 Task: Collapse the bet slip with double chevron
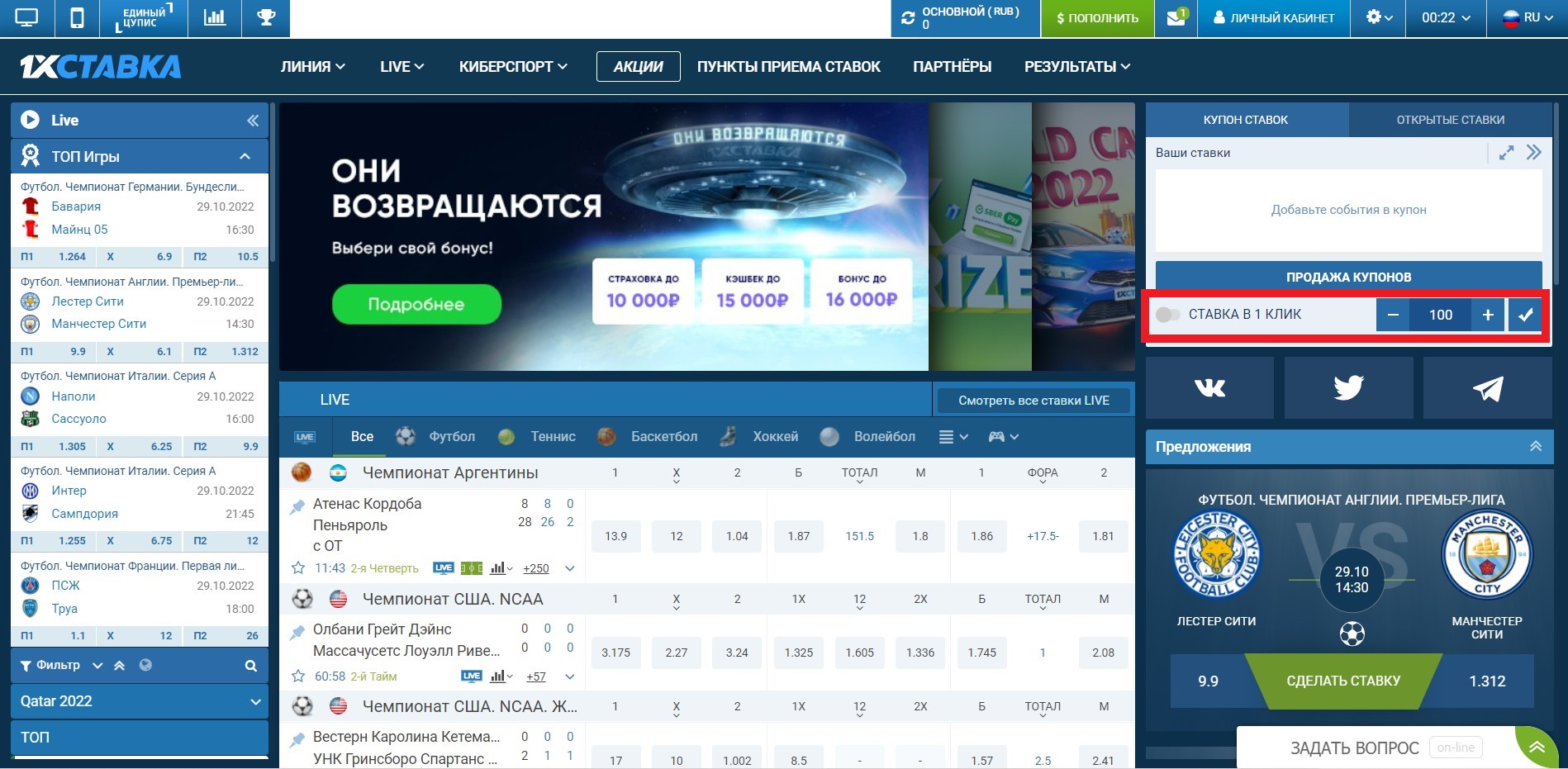1534,153
